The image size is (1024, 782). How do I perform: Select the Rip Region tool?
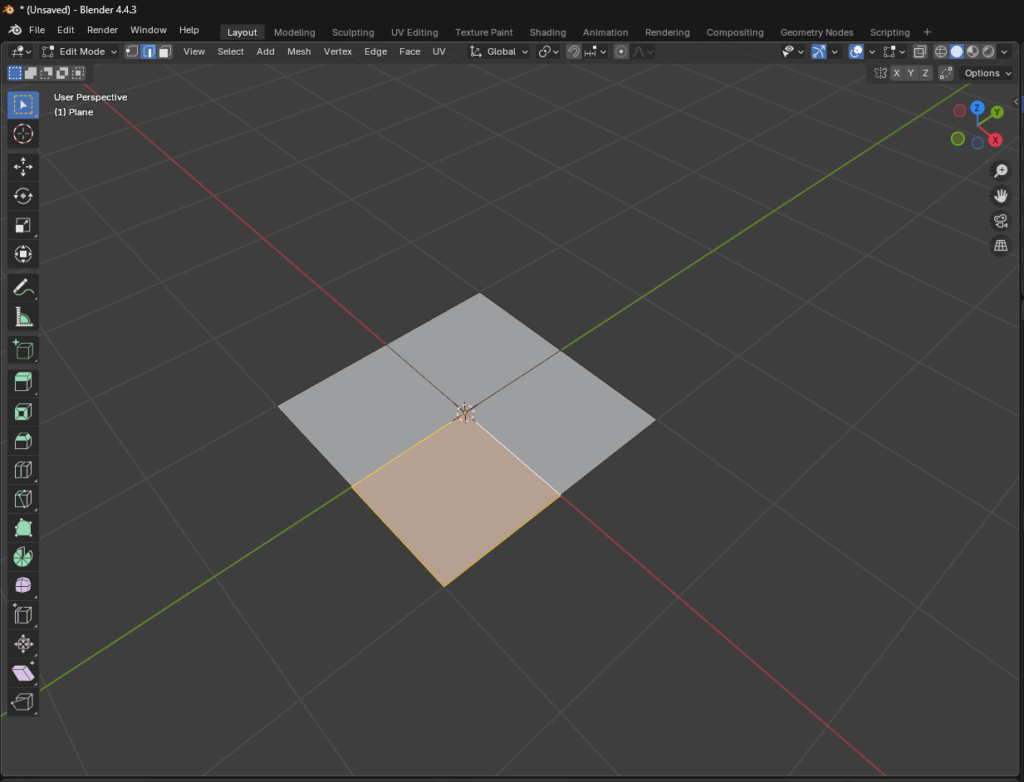point(23,702)
